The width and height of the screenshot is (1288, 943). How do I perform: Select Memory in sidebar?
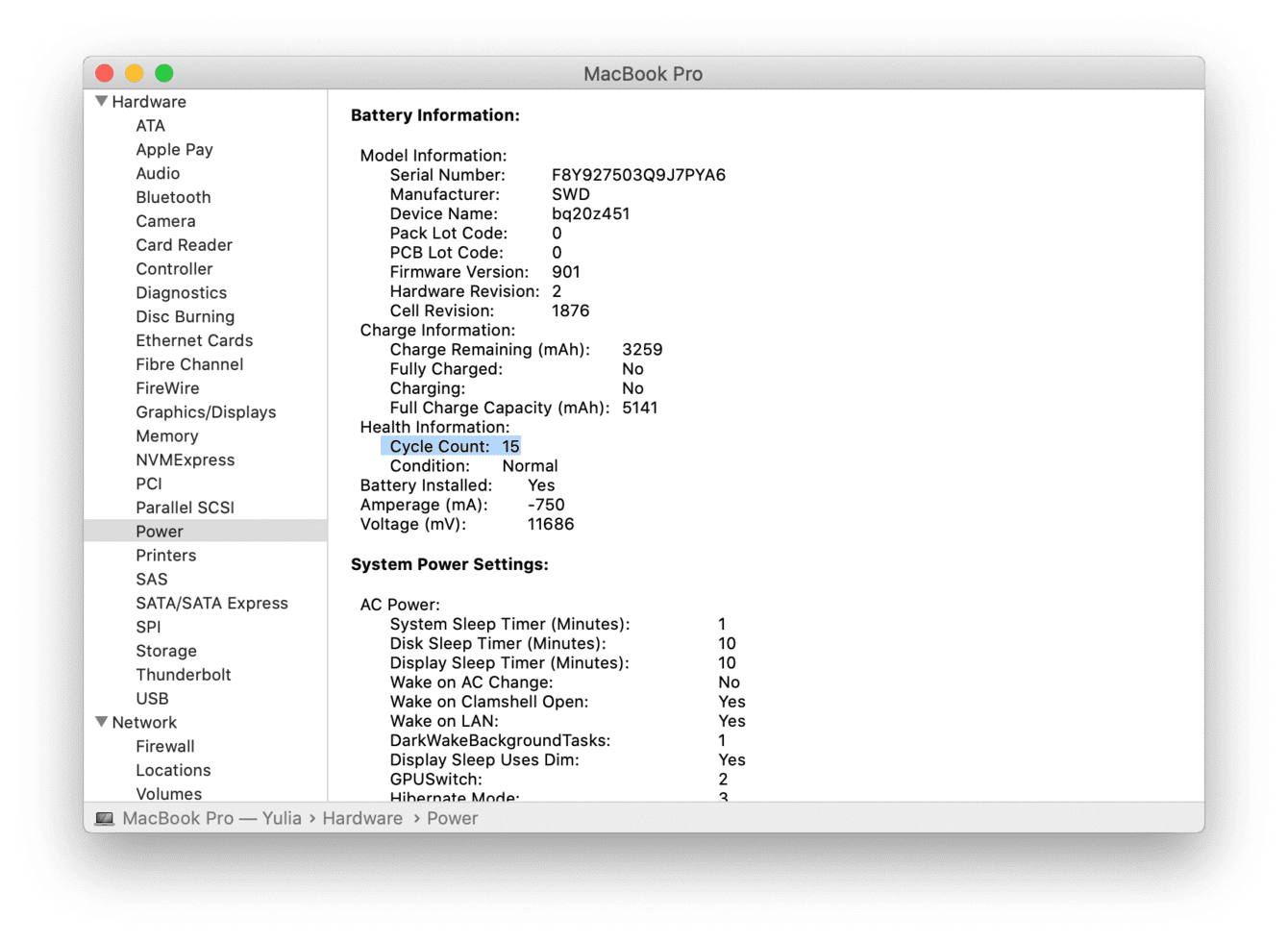(x=167, y=436)
